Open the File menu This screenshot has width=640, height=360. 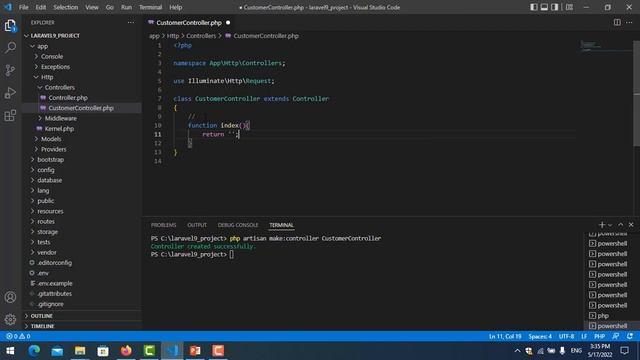click(x=24, y=7)
